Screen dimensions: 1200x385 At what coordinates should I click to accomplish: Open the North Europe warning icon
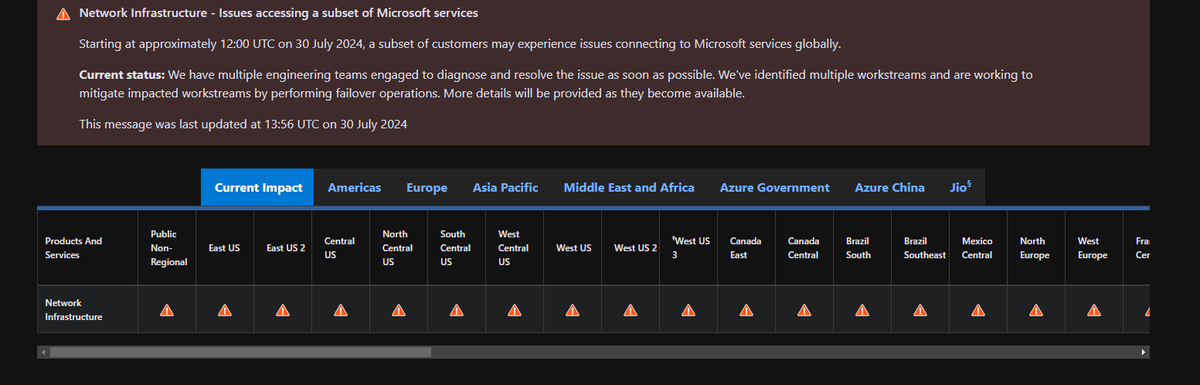coord(1036,310)
